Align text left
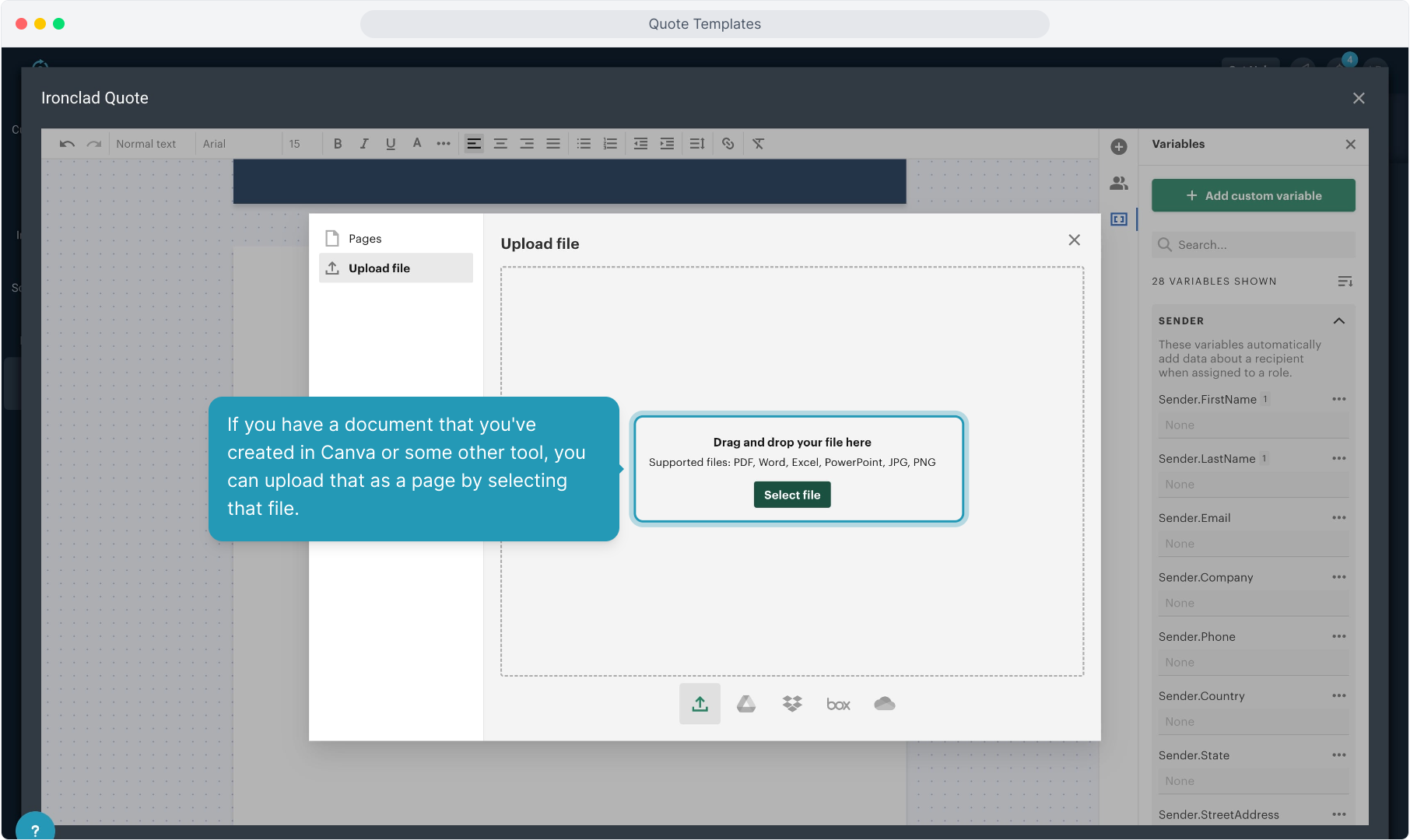1410x840 pixels. 474,144
